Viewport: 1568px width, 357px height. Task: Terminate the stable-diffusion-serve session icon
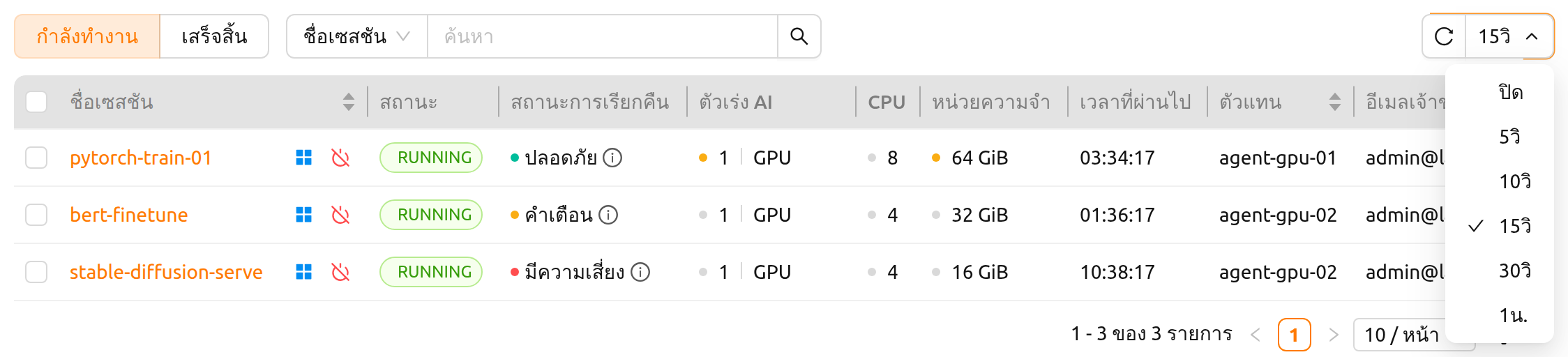click(x=340, y=272)
